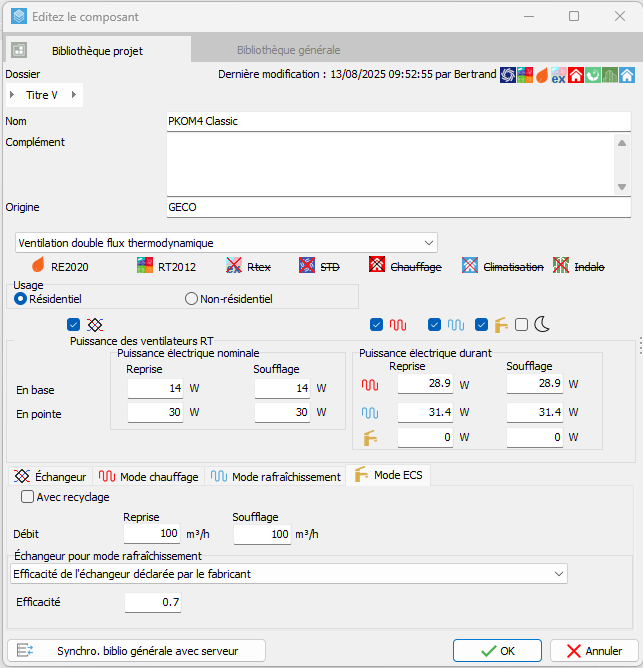Uncheck the heating mode red wave checkbox
Image resolution: width=643 pixels, height=668 pixels.
(376, 324)
